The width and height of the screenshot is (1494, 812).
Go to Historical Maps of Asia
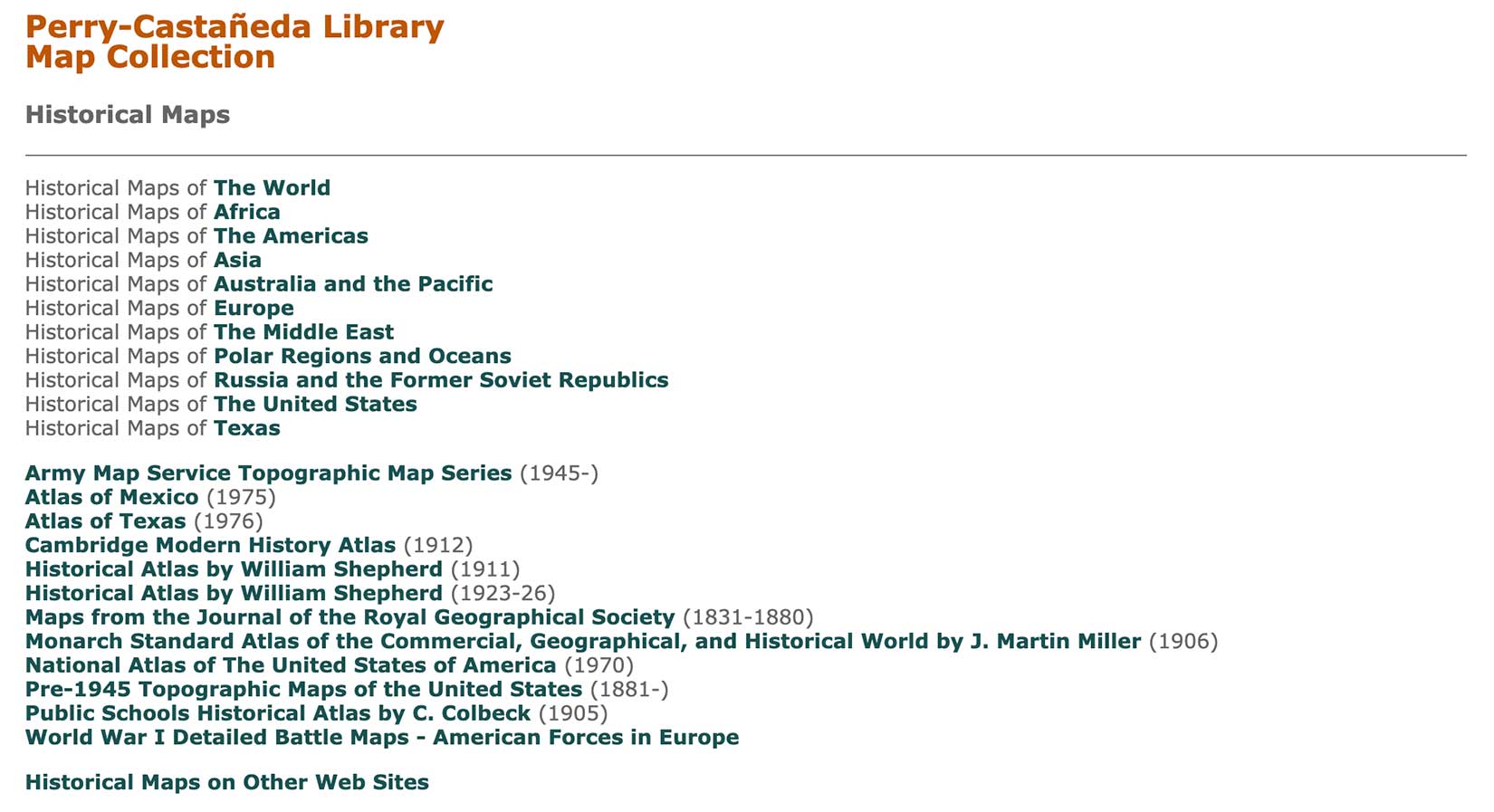tap(237, 261)
